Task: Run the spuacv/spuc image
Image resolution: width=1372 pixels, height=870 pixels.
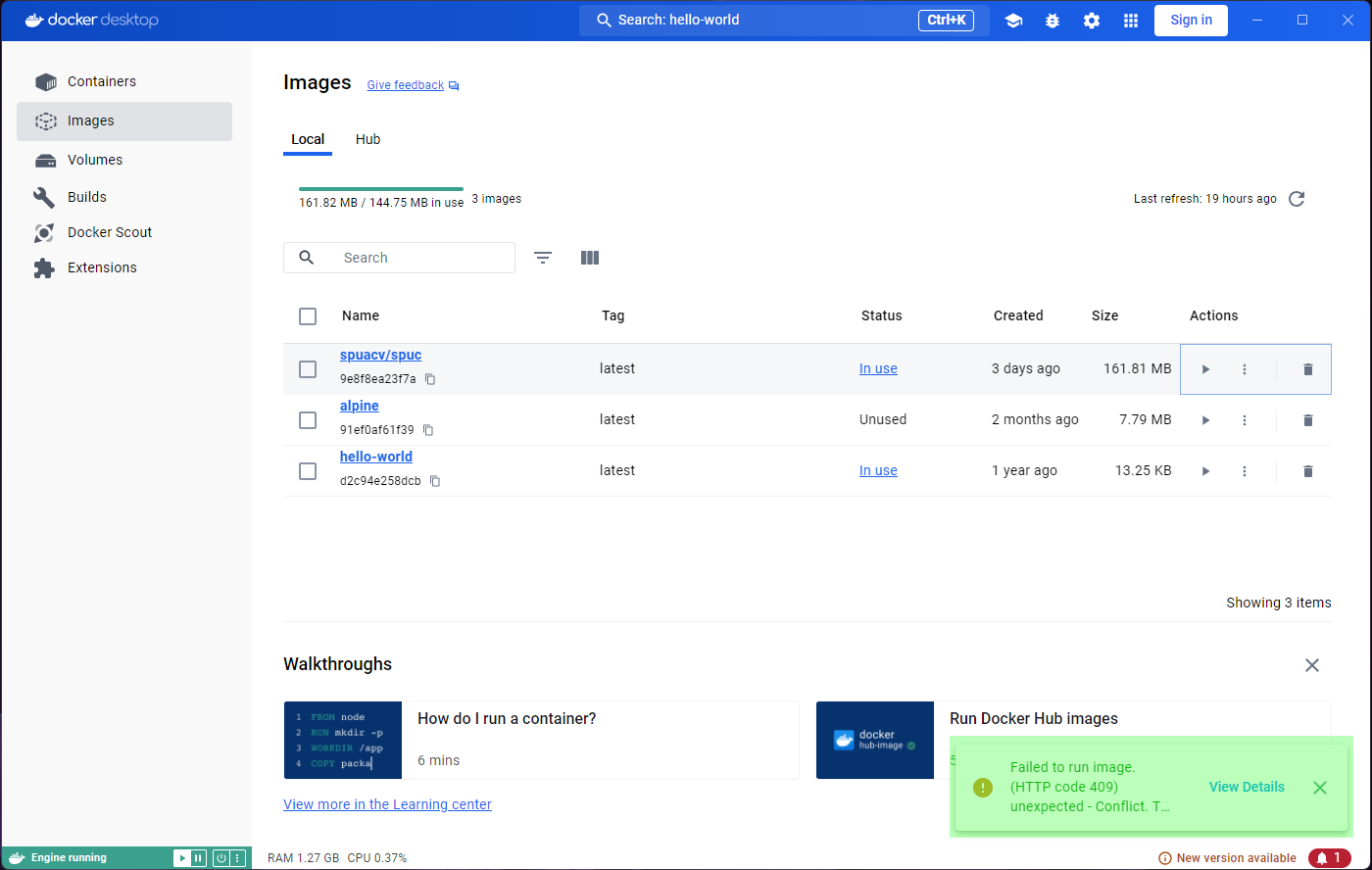Action: pos(1205,369)
